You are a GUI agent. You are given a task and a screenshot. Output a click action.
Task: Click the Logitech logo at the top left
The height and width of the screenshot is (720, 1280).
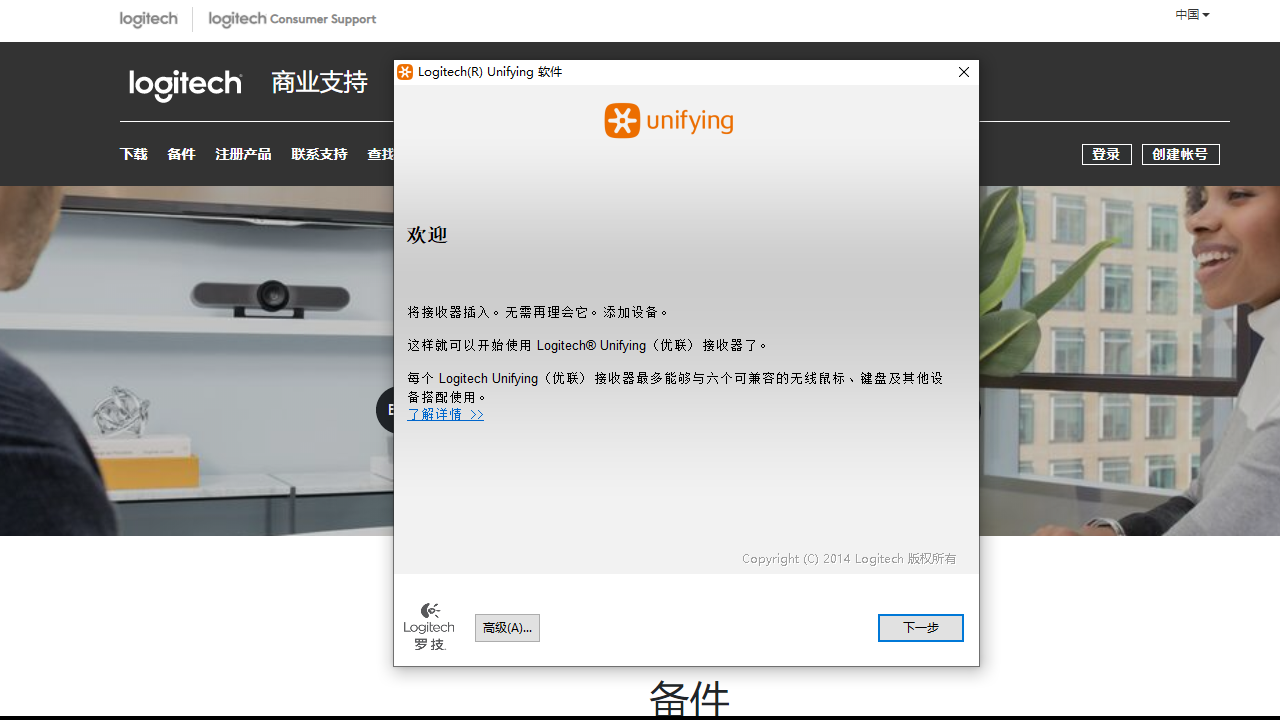[x=148, y=19]
